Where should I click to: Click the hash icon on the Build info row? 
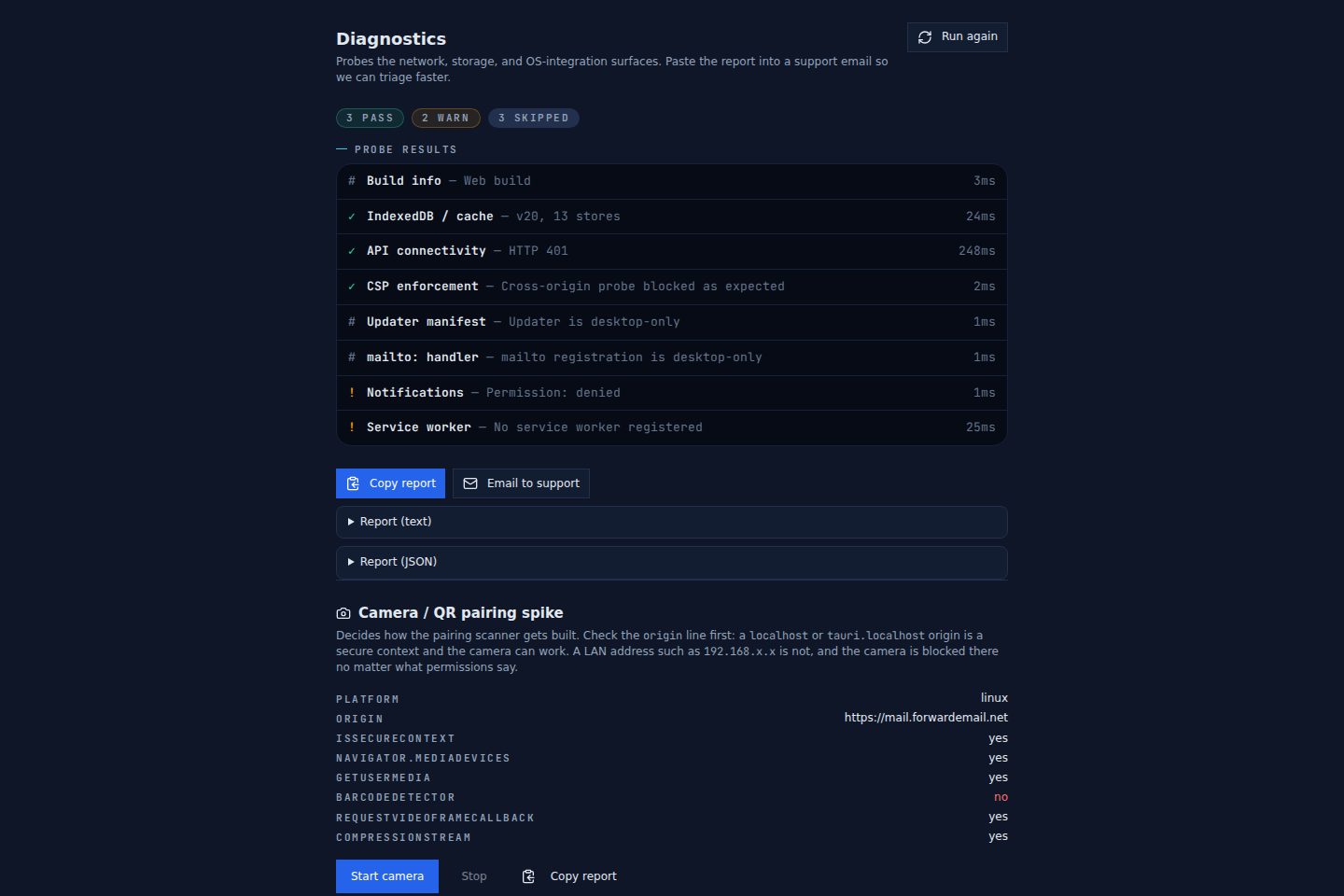coord(352,181)
